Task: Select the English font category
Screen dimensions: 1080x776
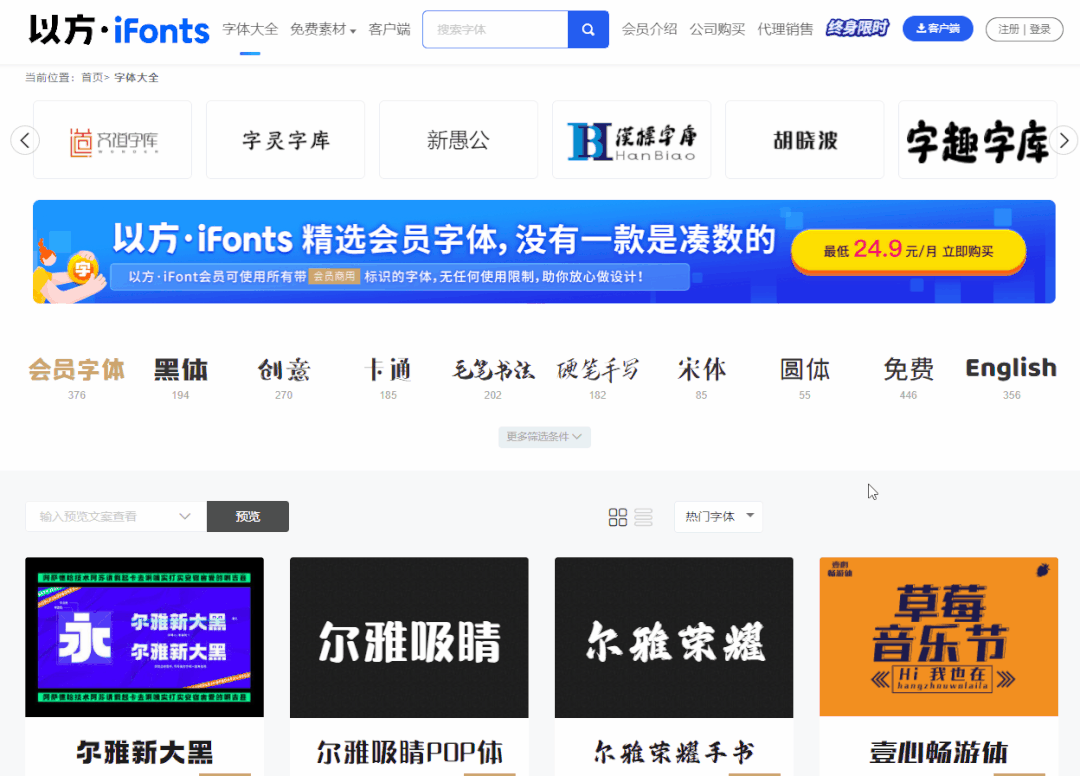Action: (x=1011, y=377)
